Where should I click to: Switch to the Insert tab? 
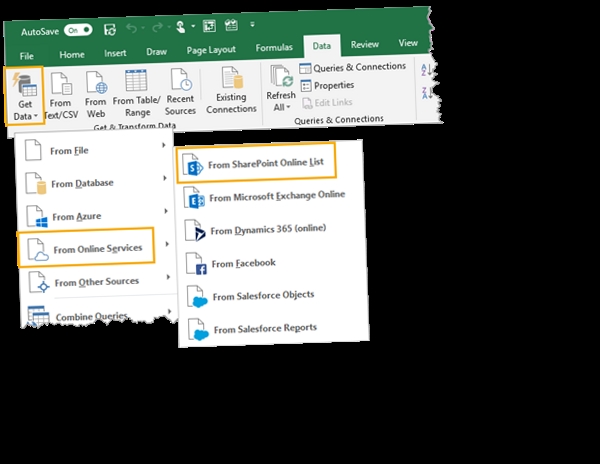pos(115,53)
